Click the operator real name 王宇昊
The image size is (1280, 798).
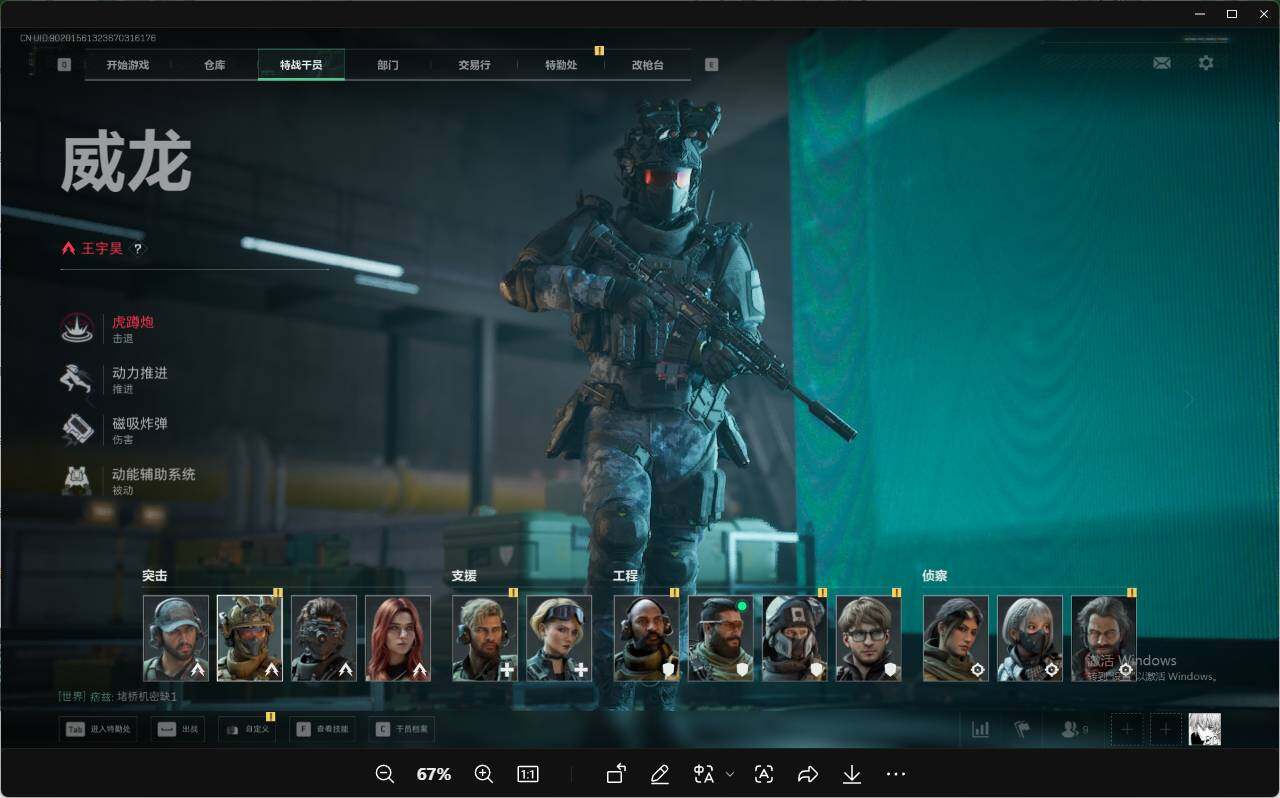click(101, 249)
